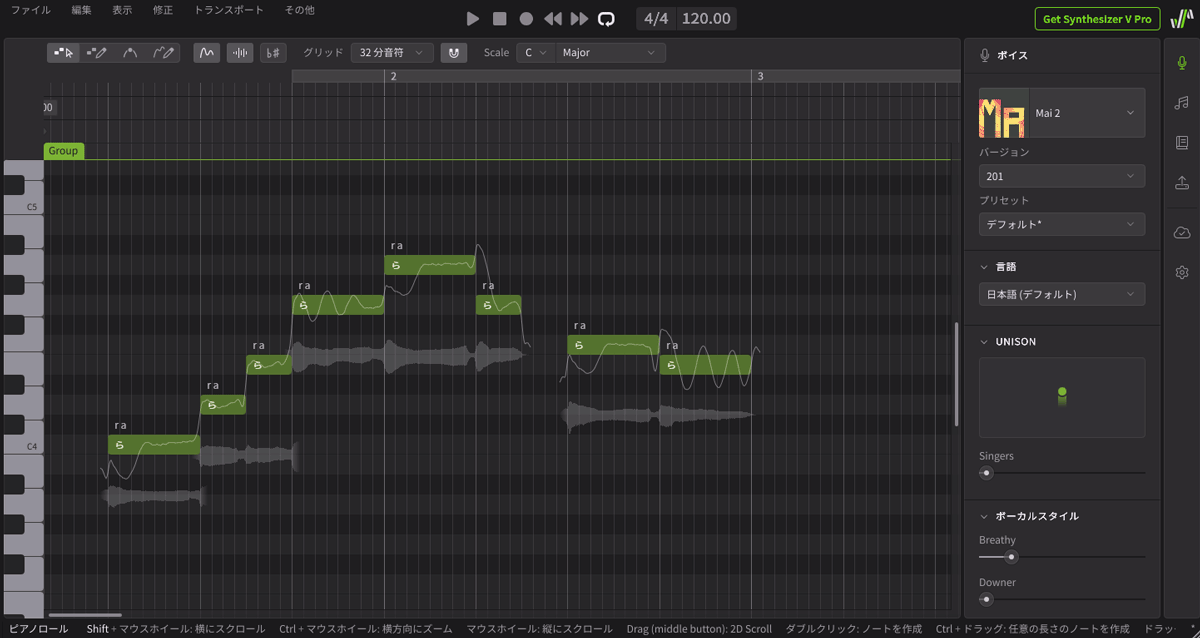This screenshot has height=638, width=1200.
Task: Open the grid 32分音符 dropdown
Action: (392, 52)
